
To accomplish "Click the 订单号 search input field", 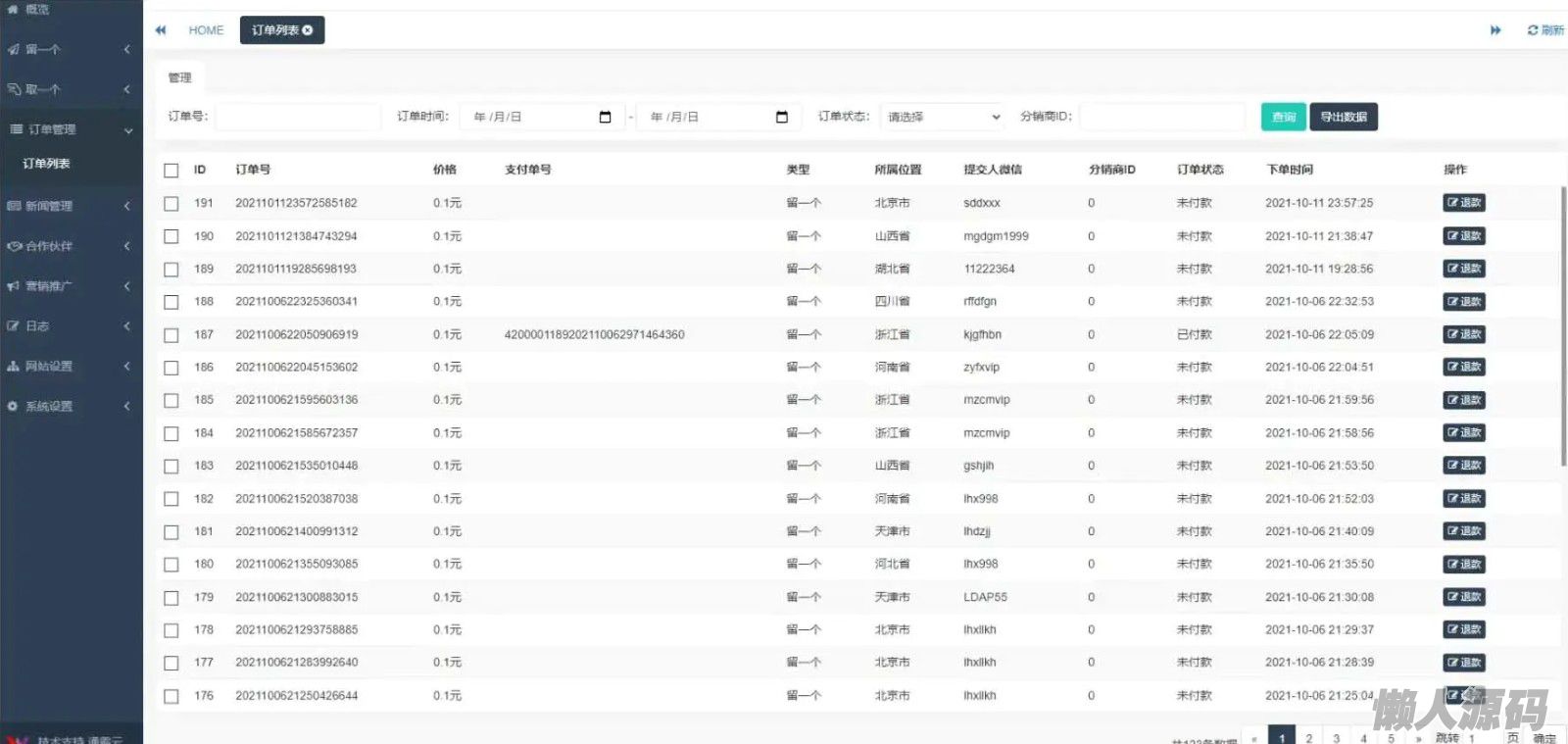I will coord(298,118).
